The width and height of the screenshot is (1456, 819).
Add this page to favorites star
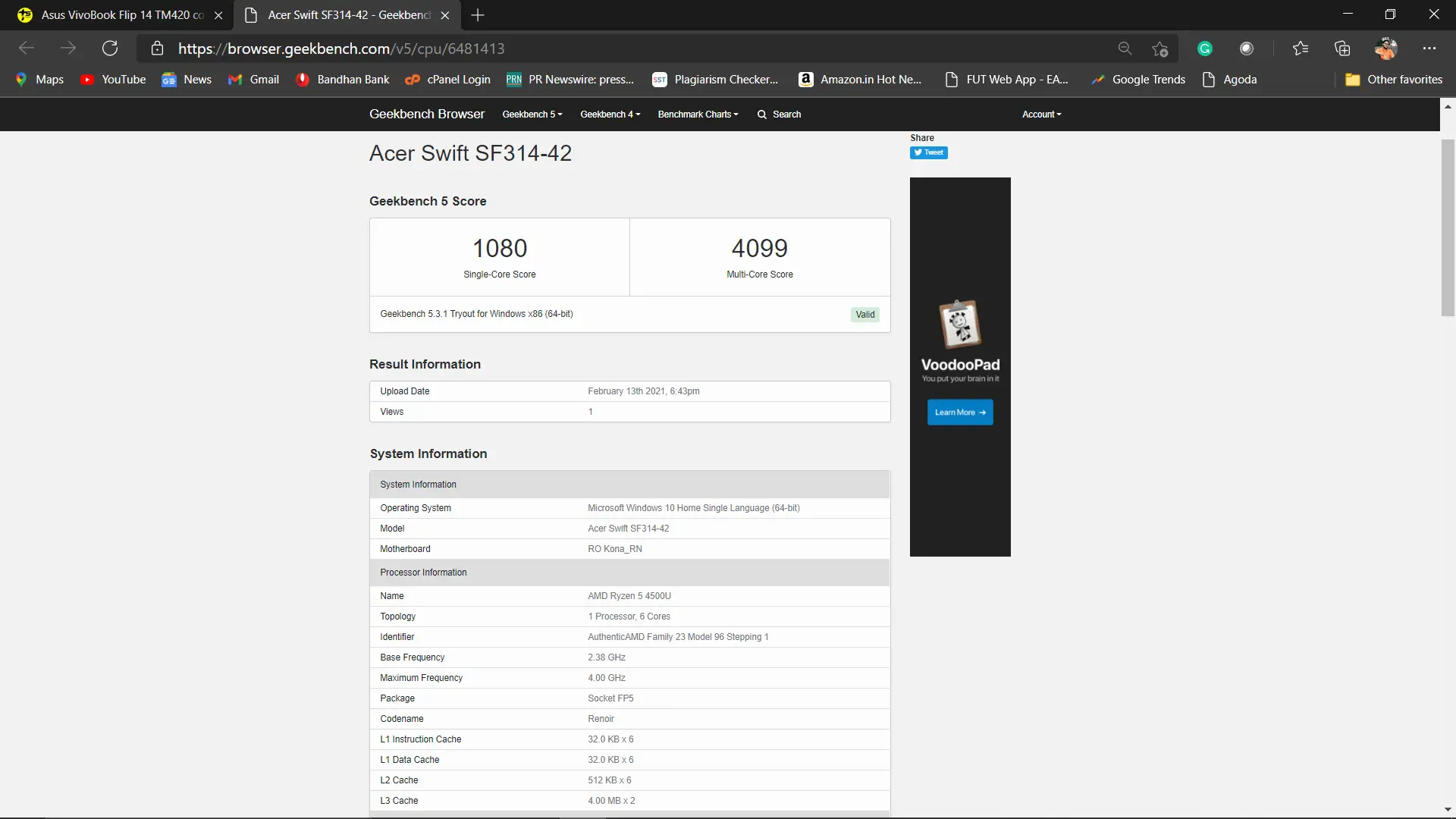coord(1159,49)
